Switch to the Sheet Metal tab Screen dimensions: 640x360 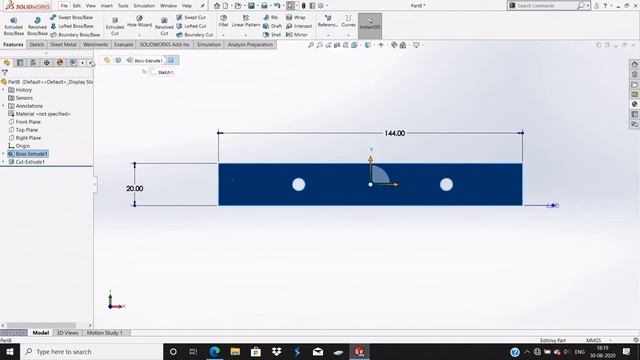tap(63, 44)
